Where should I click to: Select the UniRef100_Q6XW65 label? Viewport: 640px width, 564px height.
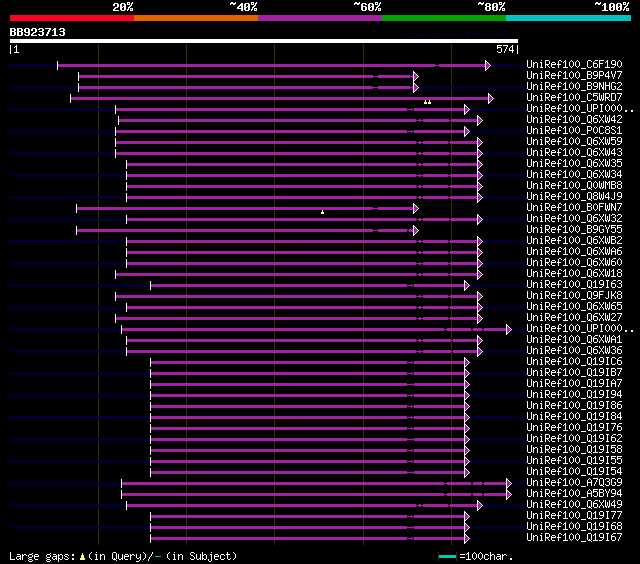(x=574, y=307)
